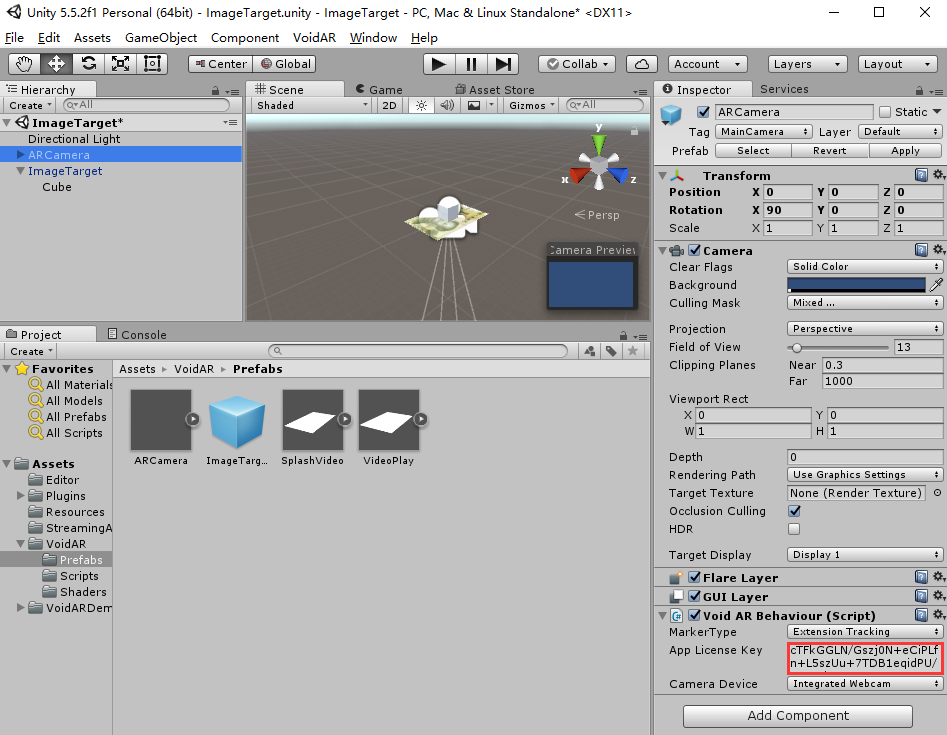Open the Background color swatch

point(856,285)
